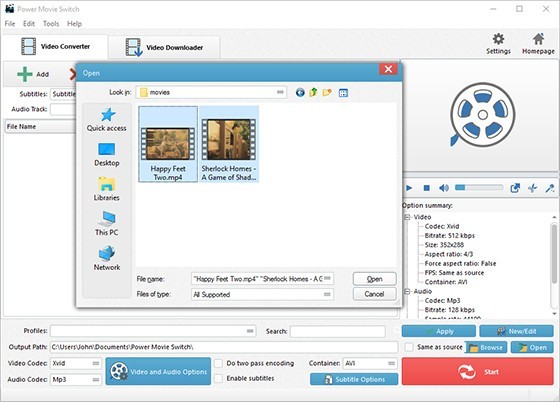
Task: Switch to Video Converter tab
Action: tap(55, 47)
